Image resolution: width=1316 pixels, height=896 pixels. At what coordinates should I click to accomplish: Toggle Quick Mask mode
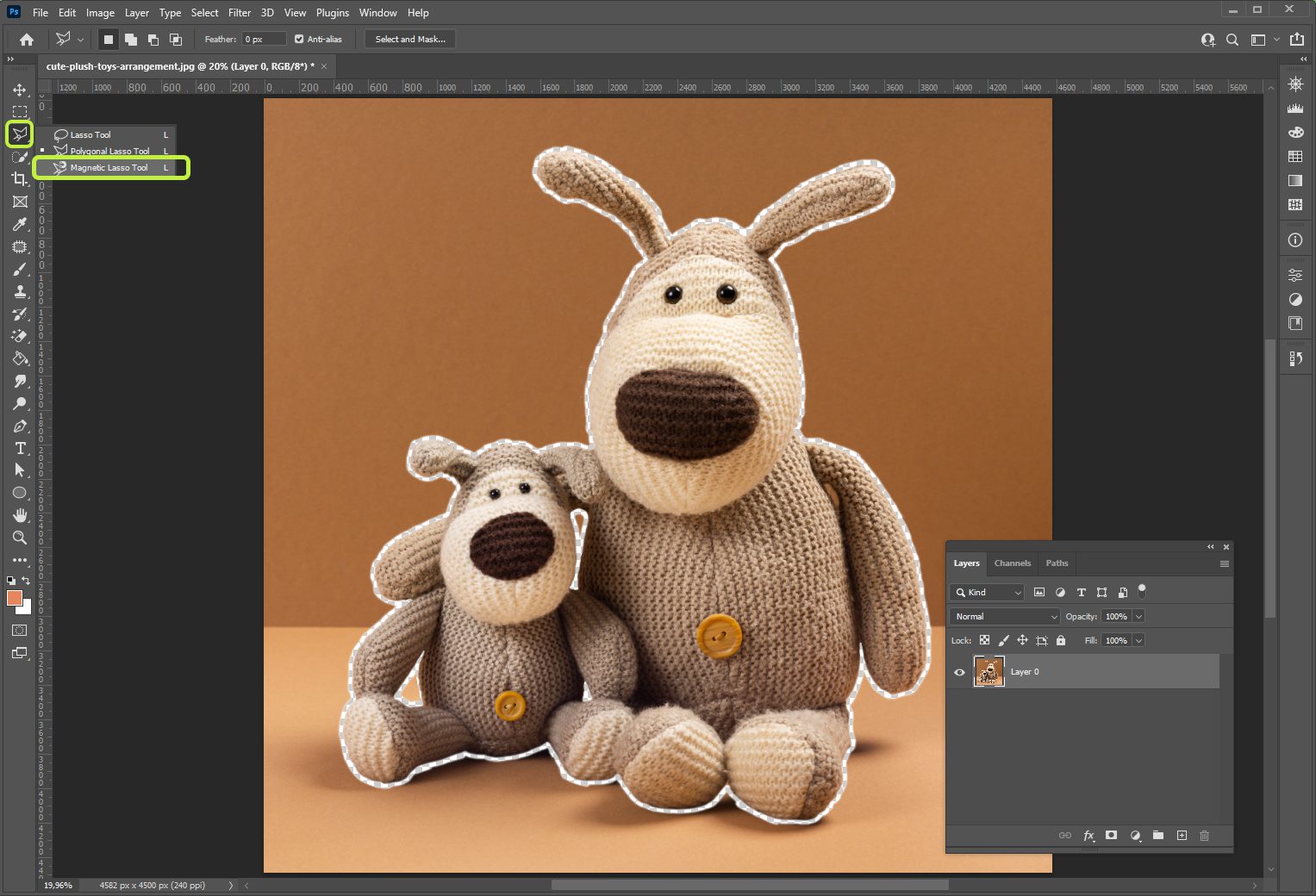coord(19,631)
